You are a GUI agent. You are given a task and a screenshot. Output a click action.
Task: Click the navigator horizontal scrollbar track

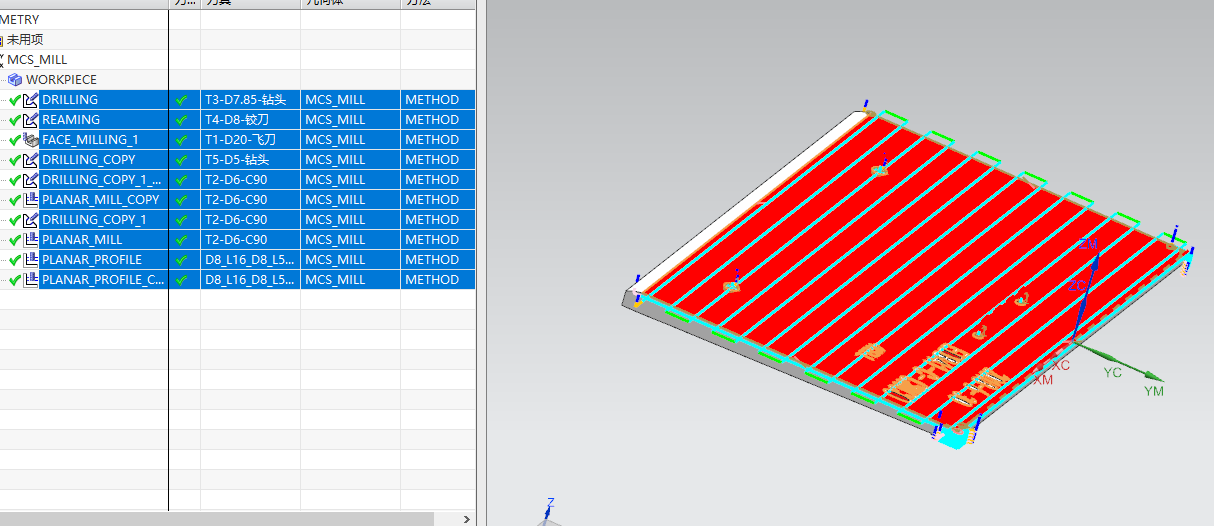click(x=447, y=519)
